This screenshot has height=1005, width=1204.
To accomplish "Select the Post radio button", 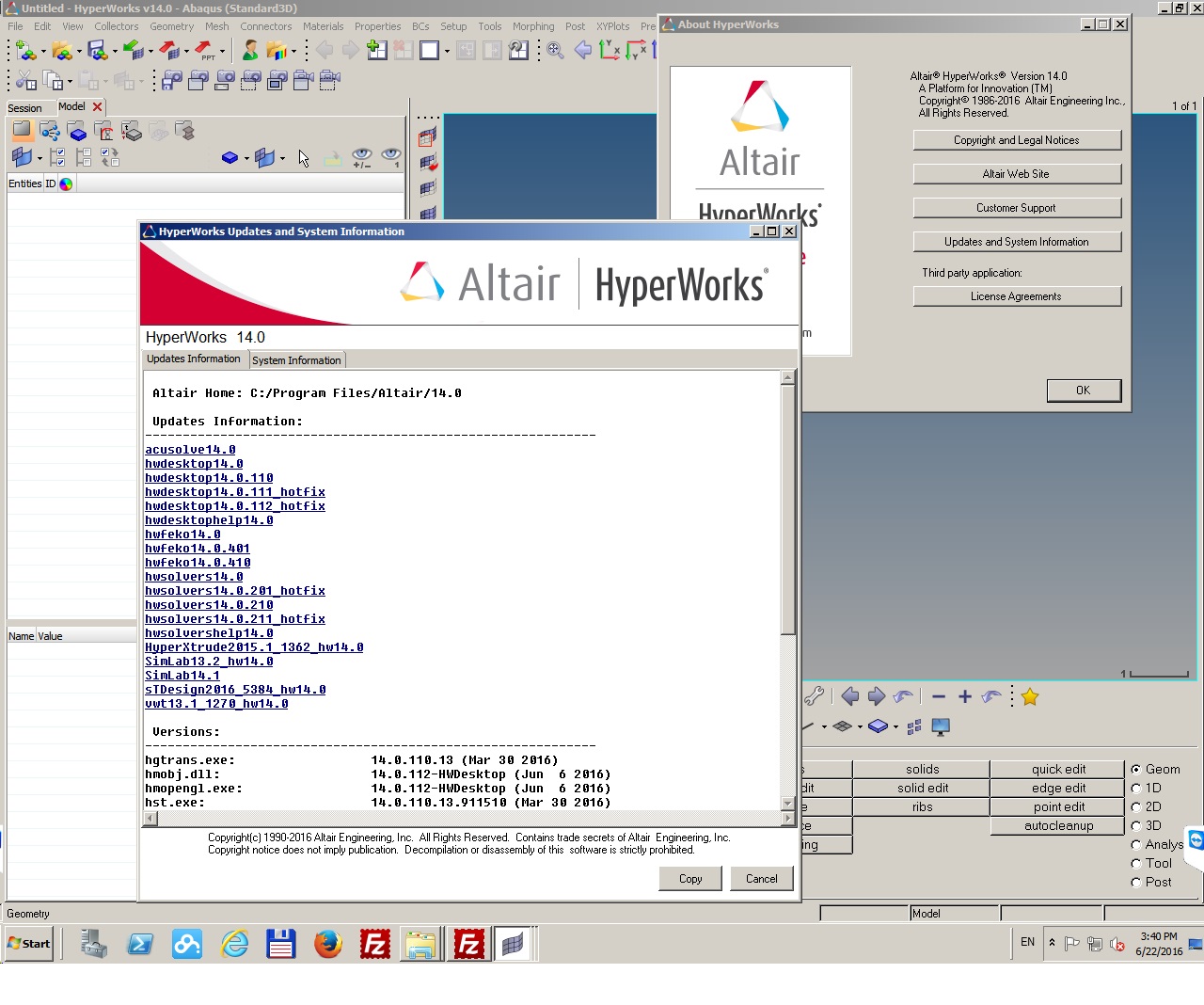I will [x=1136, y=883].
